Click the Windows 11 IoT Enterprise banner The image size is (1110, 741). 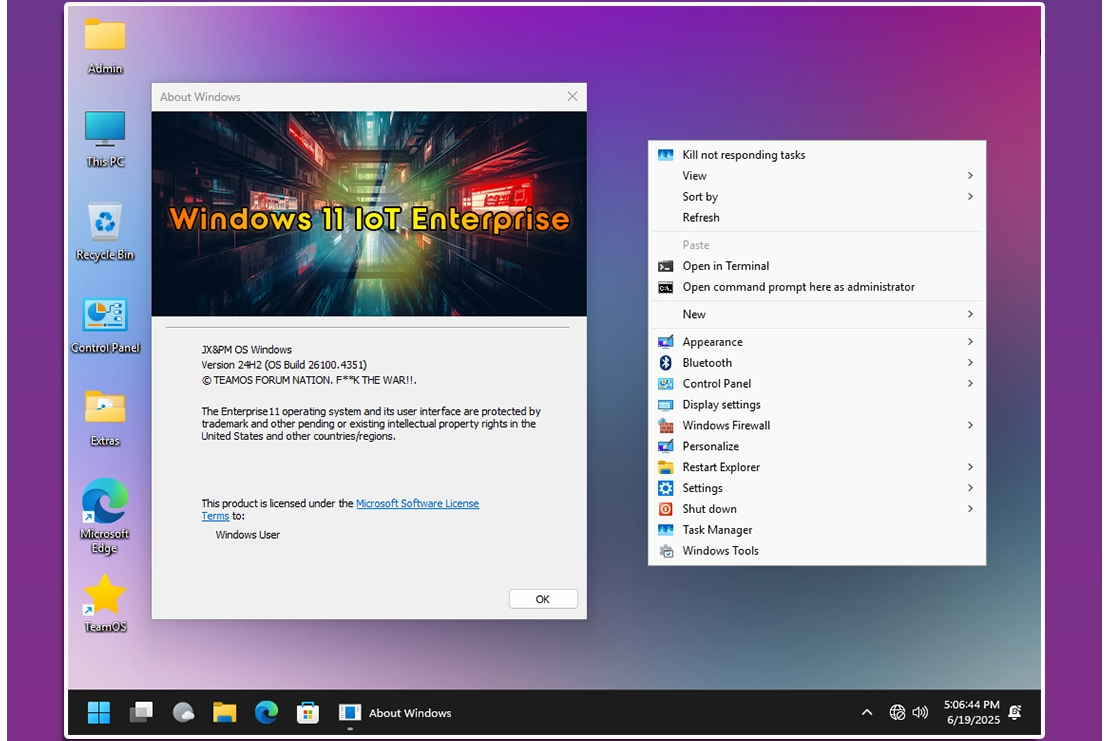[x=369, y=214]
